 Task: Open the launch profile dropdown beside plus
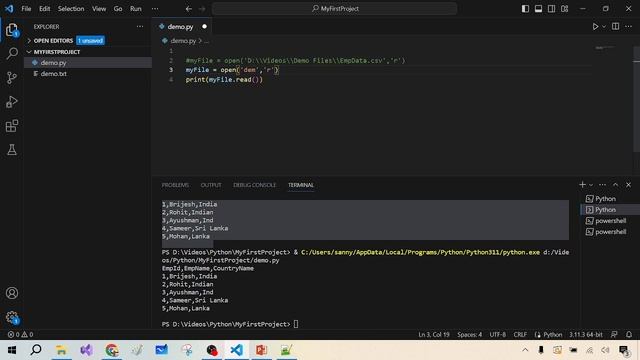click(x=591, y=185)
